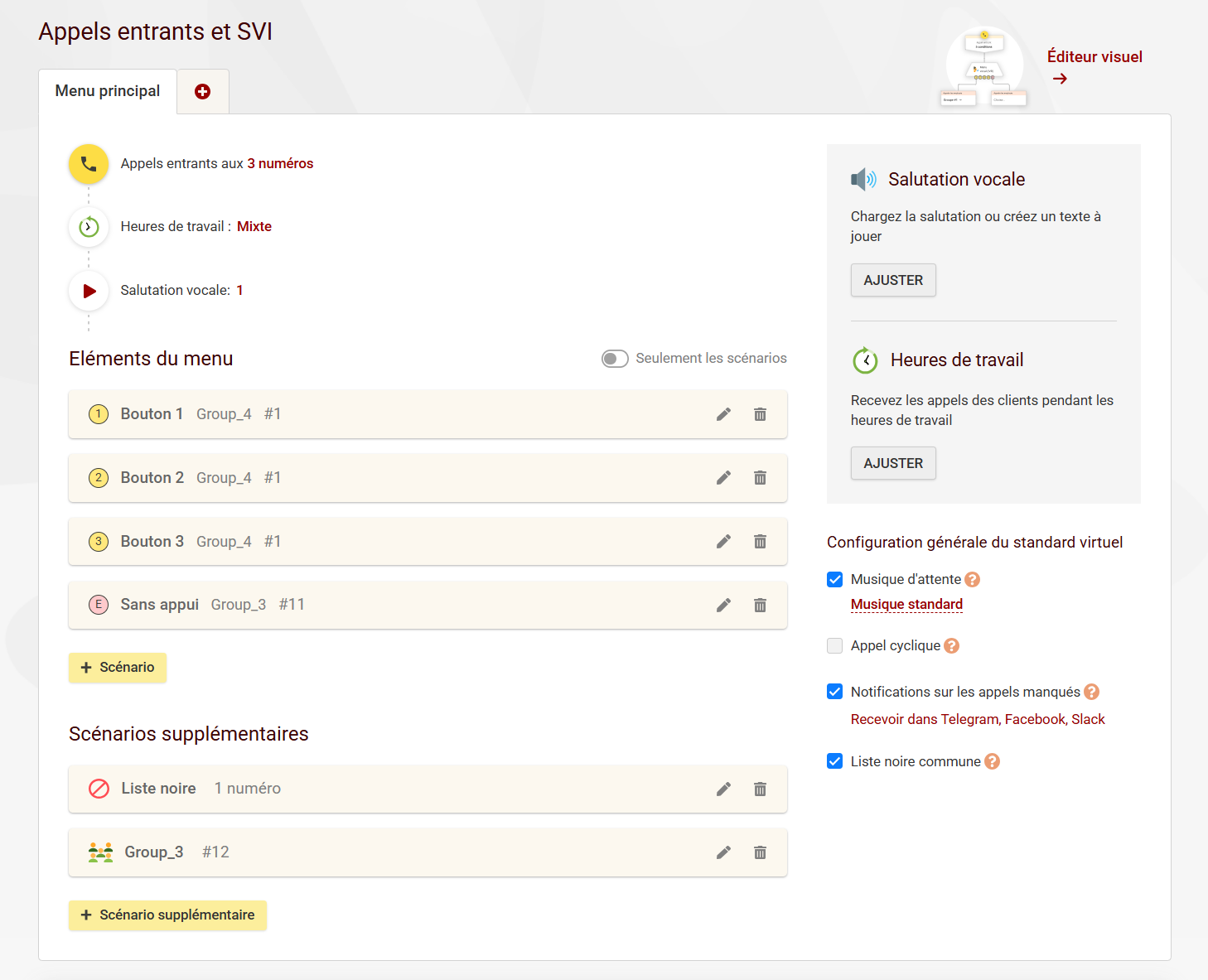
Task: Uncheck Musique d'attente checkbox
Action: (x=835, y=580)
